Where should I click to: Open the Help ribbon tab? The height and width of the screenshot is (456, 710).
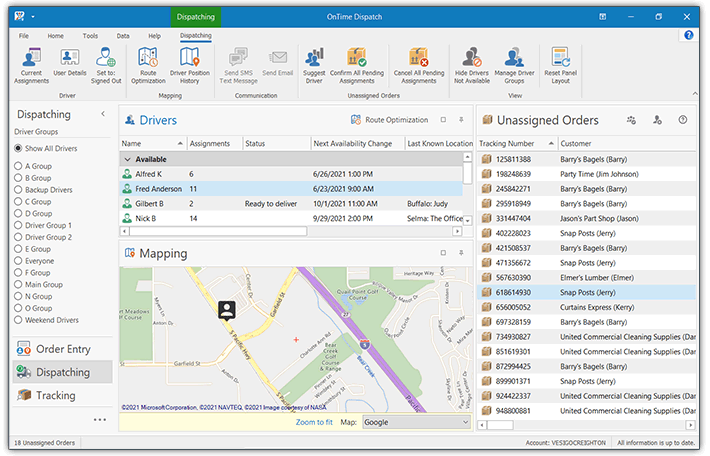pyautogui.click(x=154, y=35)
